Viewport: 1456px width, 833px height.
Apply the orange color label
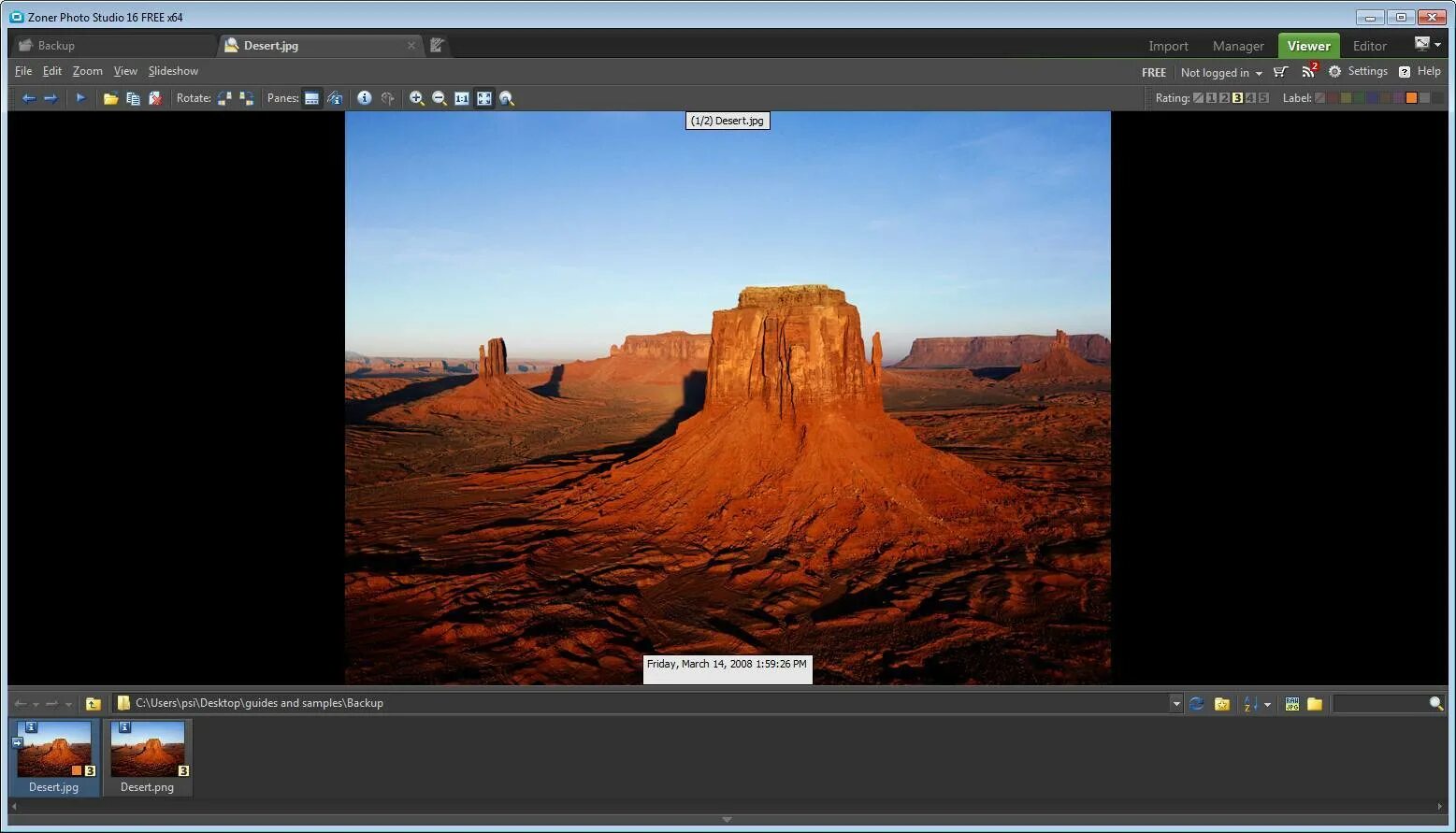coord(1411,98)
